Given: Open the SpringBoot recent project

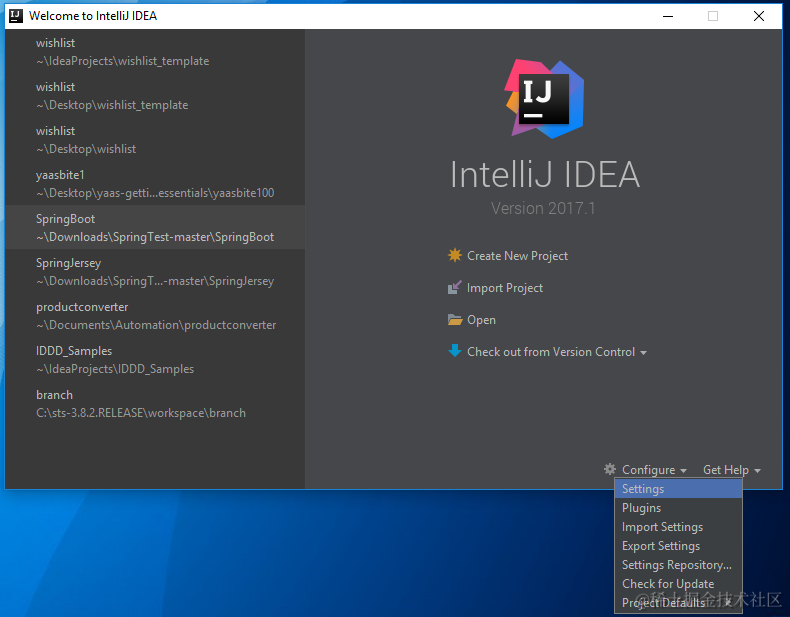Looking at the screenshot, I should [x=155, y=227].
